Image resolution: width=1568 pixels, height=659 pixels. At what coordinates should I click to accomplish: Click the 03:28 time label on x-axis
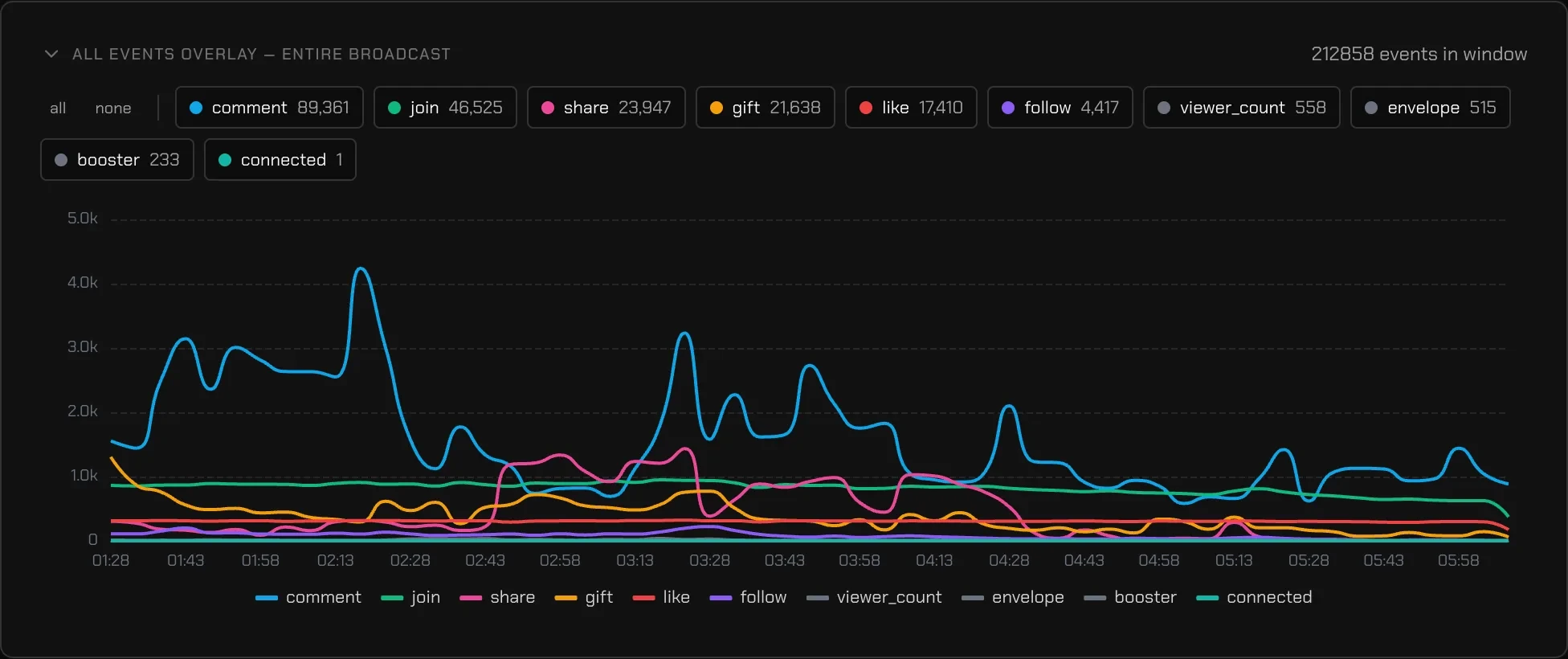pyautogui.click(x=709, y=560)
